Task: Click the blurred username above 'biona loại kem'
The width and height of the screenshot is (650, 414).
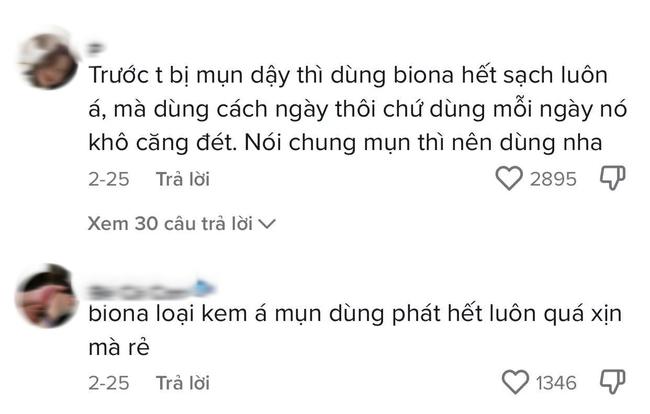Action: (x=140, y=283)
